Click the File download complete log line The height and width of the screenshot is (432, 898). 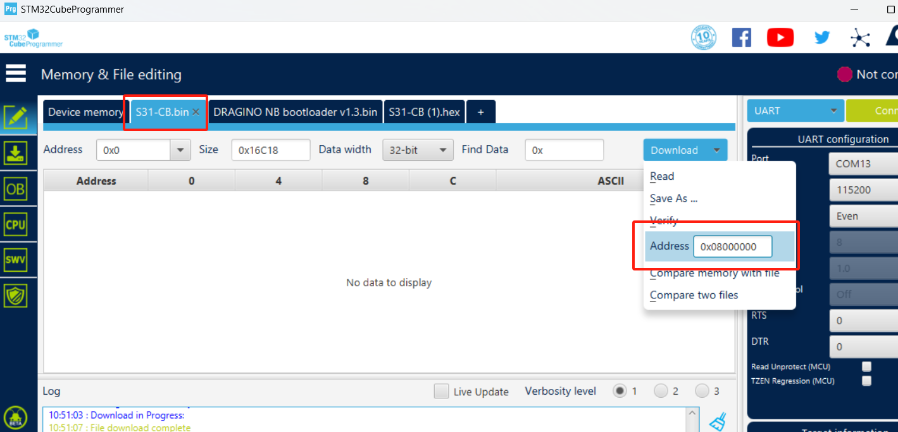pyautogui.click(x=120, y=427)
